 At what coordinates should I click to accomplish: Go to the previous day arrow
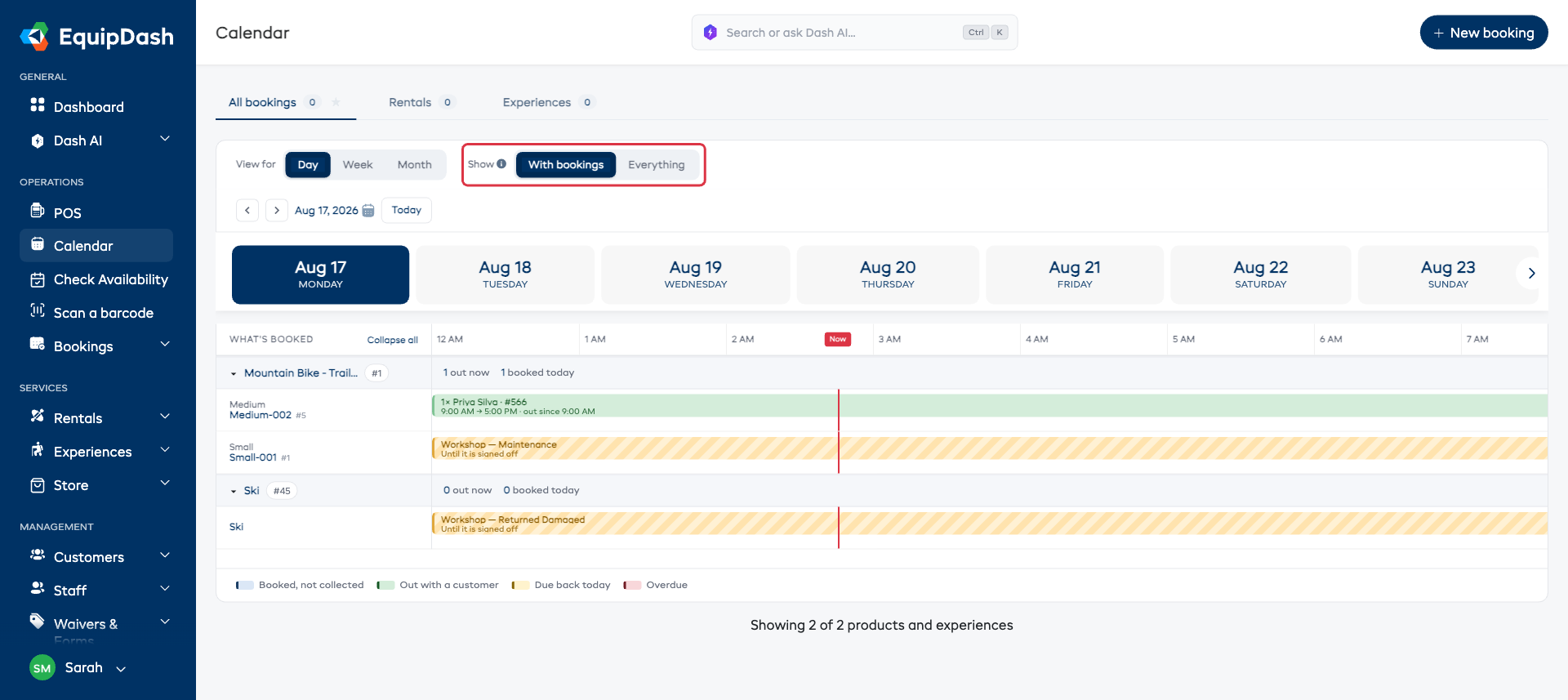(247, 211)
